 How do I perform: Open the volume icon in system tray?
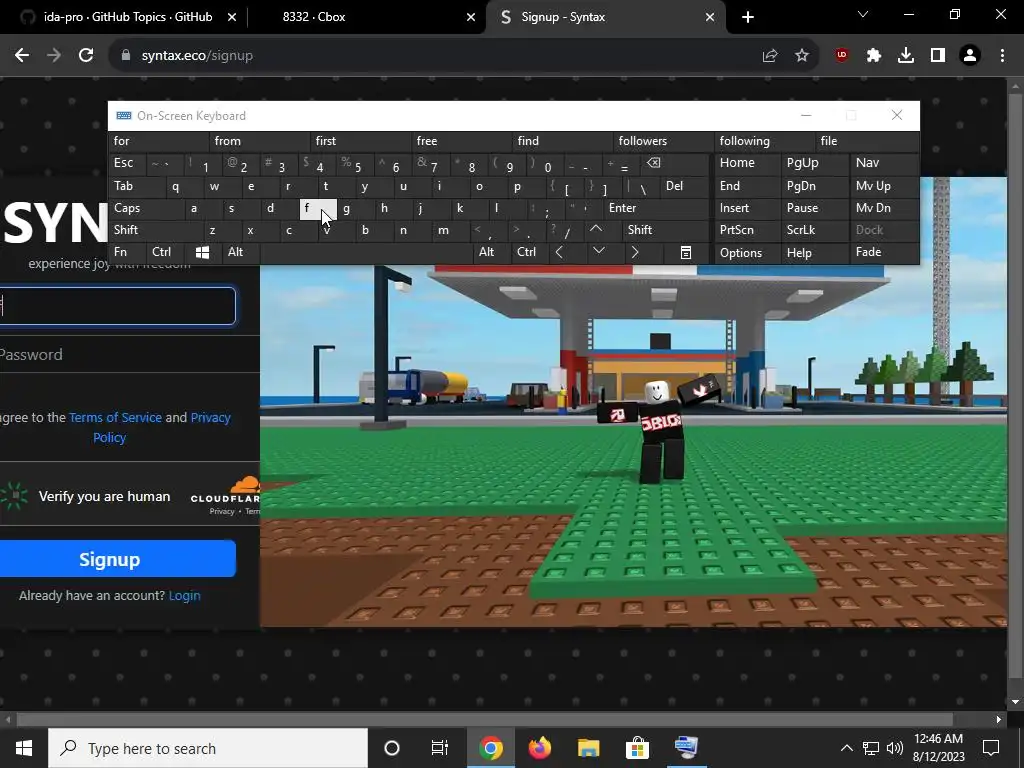[895, 748]
